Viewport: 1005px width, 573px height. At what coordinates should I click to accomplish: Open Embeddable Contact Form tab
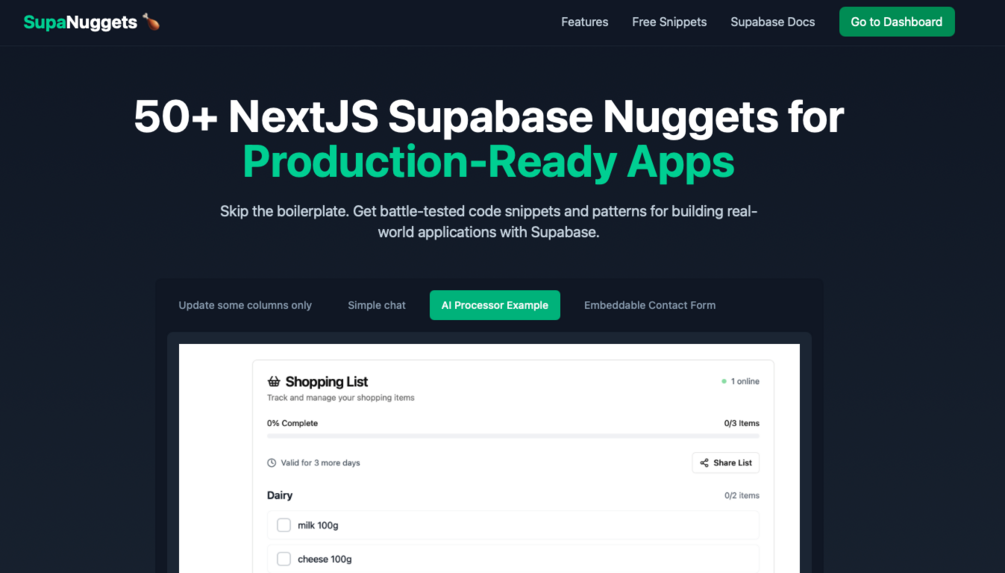649,305
